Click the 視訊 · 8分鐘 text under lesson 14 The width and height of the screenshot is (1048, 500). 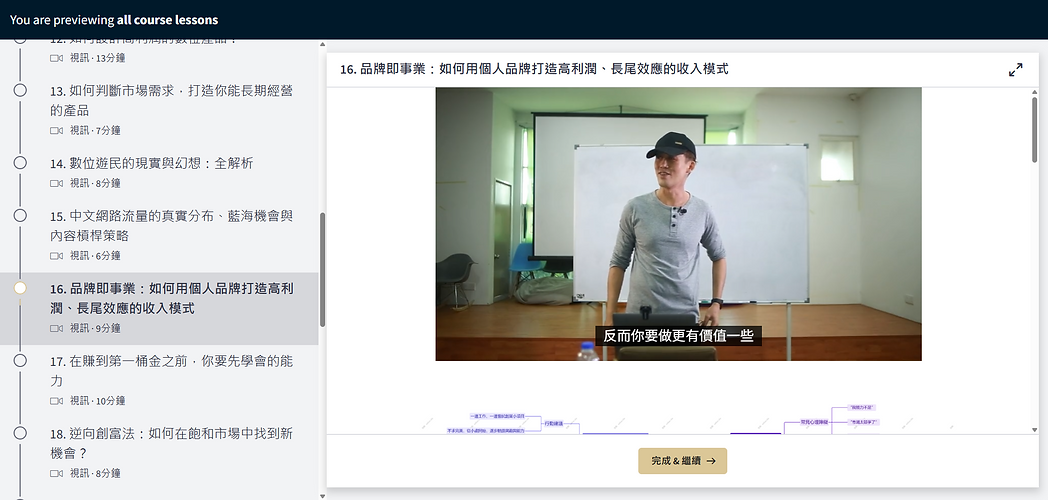(95, 183)
